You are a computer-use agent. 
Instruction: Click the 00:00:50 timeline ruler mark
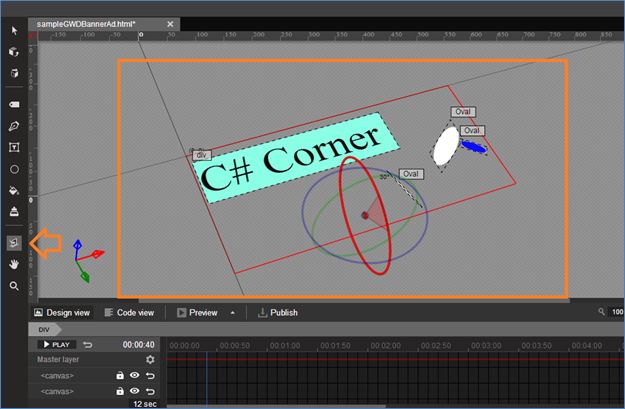(x=234, y=345)
